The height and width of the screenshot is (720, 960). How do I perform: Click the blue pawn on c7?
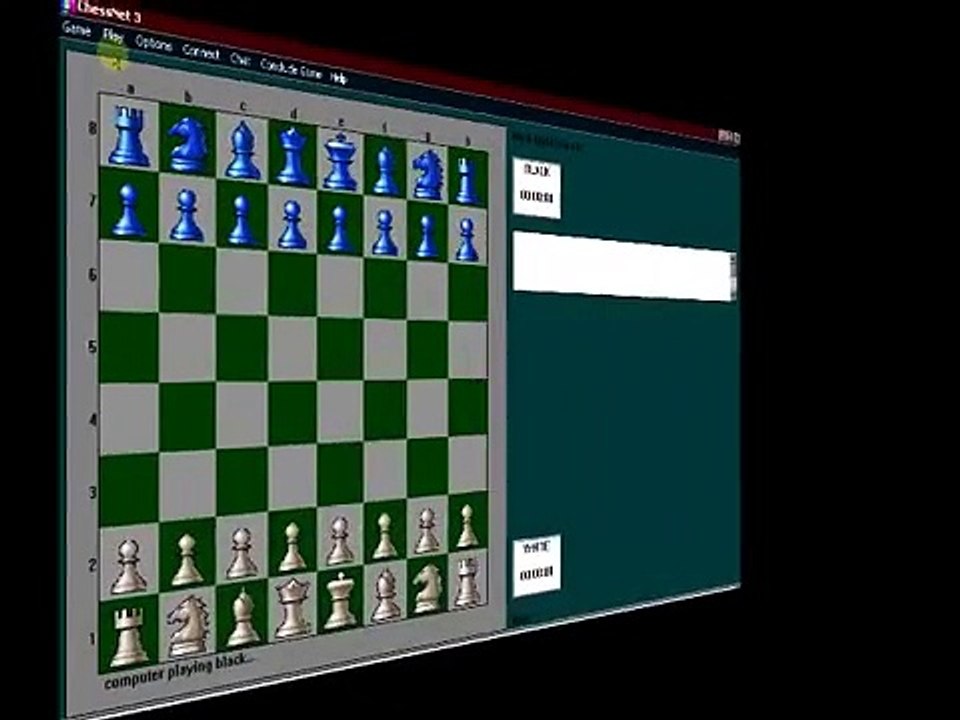tap(242, 221)
